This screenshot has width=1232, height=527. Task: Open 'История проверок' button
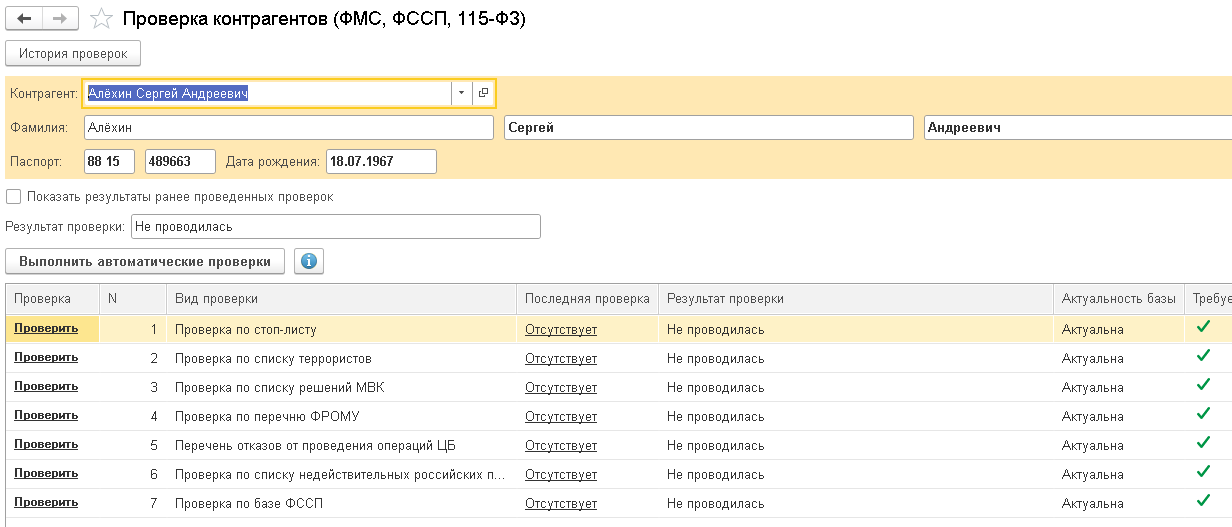click(73, 53)
